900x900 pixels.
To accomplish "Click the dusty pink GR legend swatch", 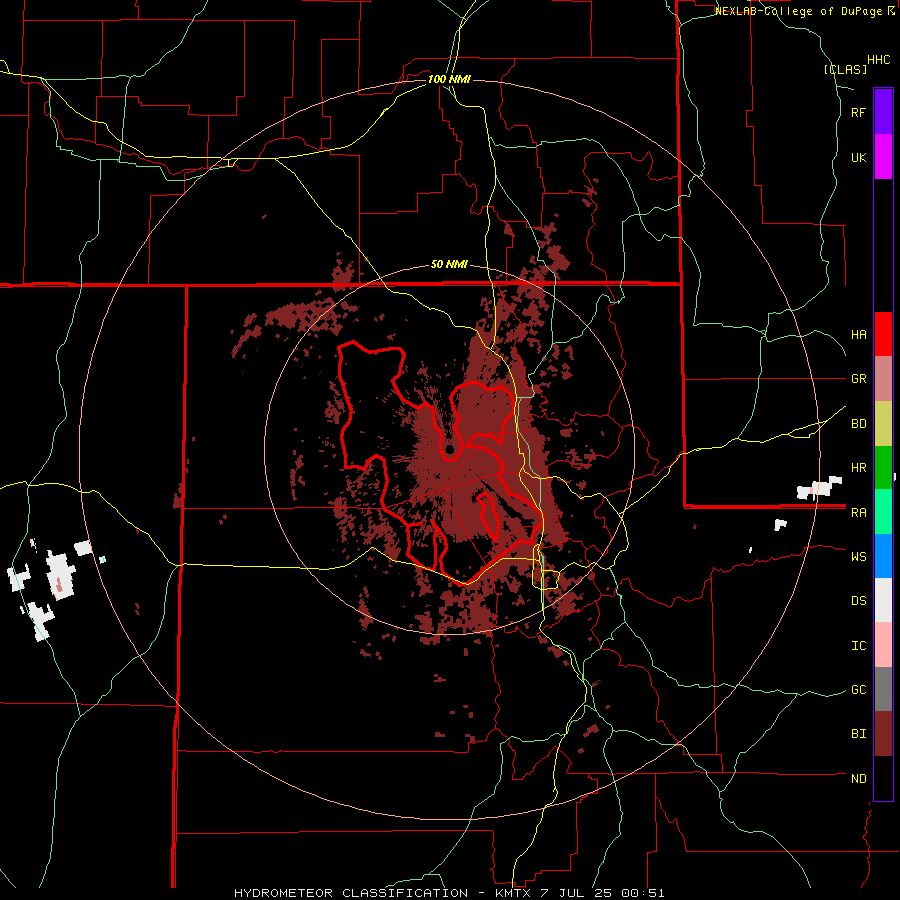I will click(883, 379).
